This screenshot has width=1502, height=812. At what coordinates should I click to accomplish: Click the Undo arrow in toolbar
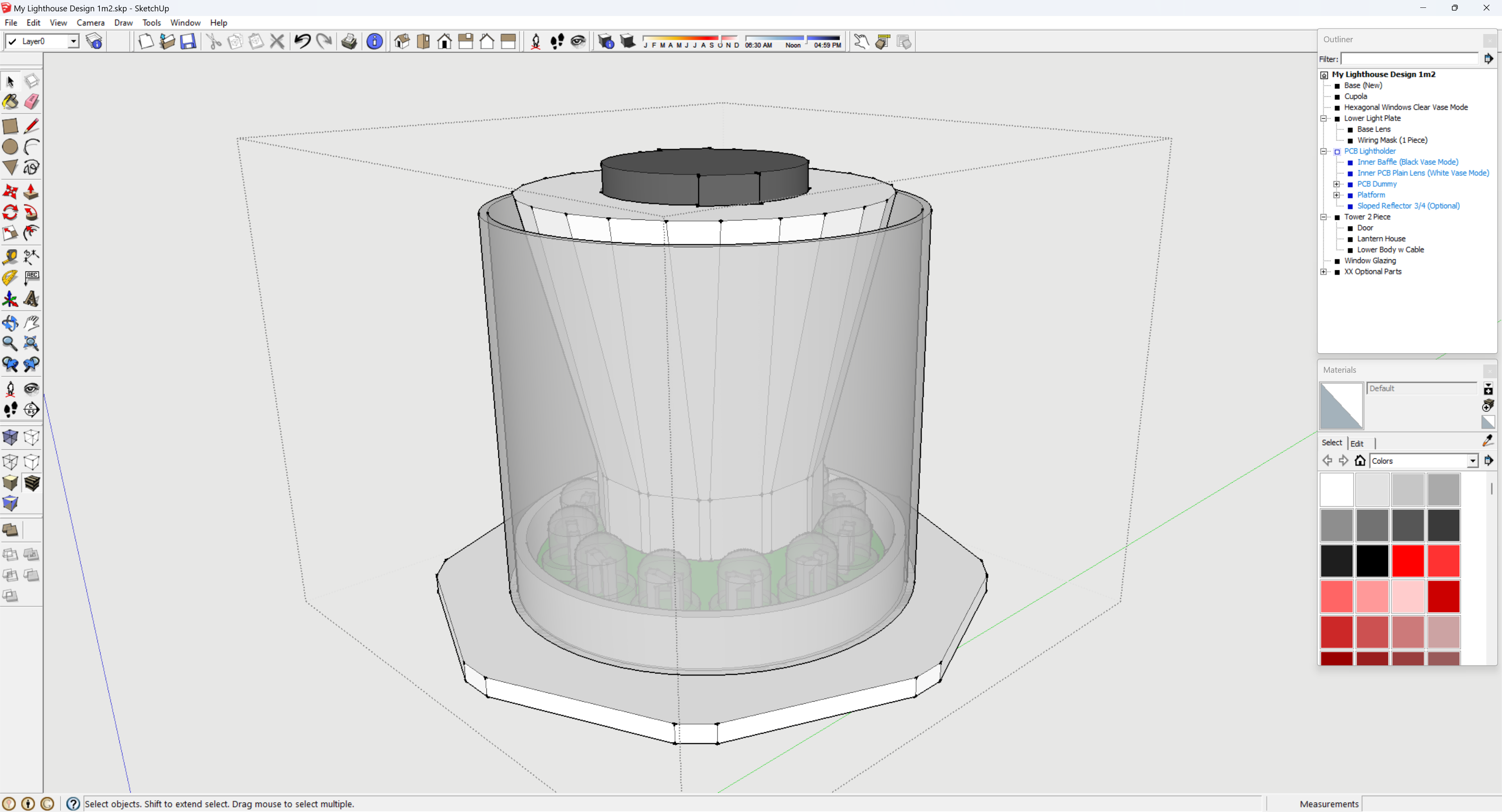coord(302,41)
